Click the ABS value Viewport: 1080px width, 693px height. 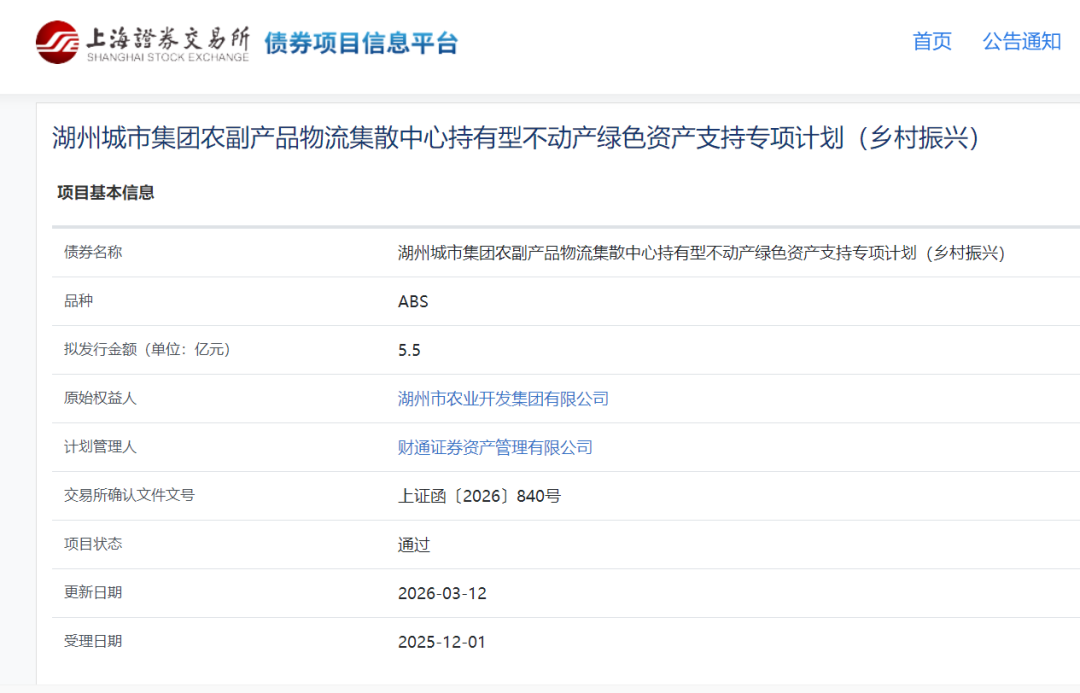pyautogui.click(x=413, y=302)
